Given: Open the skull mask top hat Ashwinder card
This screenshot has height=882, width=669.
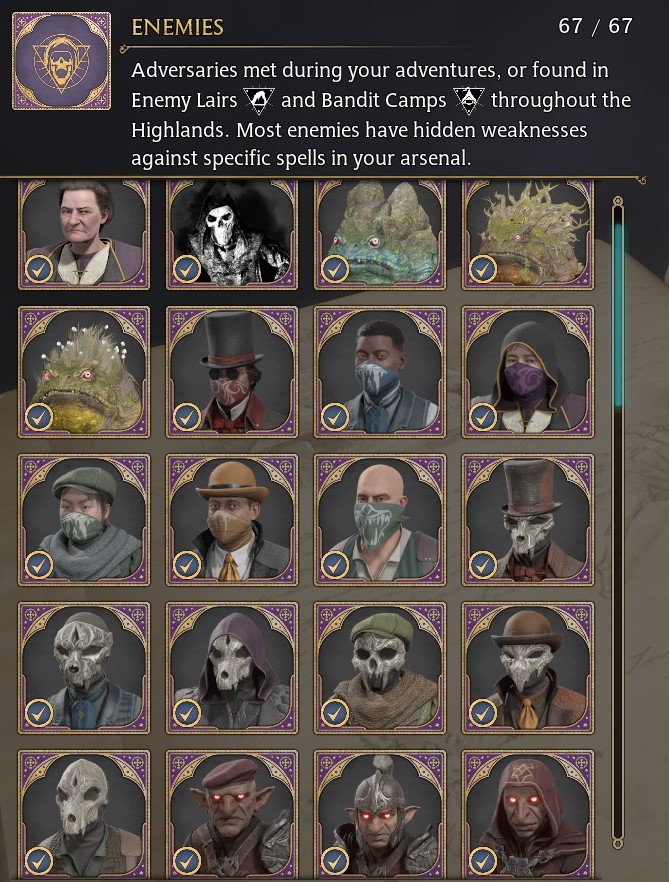Looking at the screenshot, I should pos(528,520).
